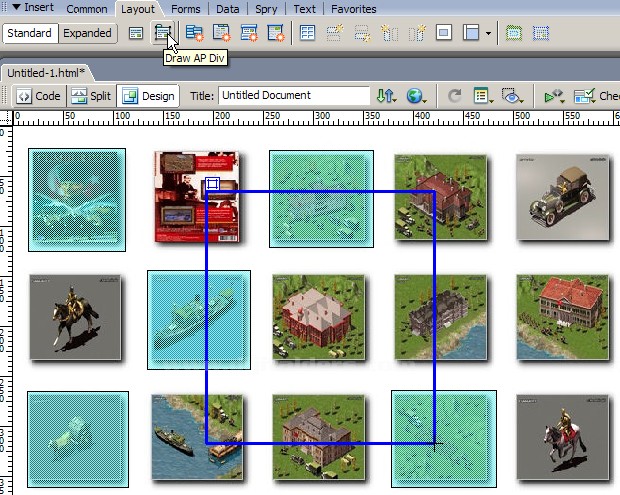Select the brown mansion on grass thumbnail
The image size is (620, 495).
click(x=319, y=437)
